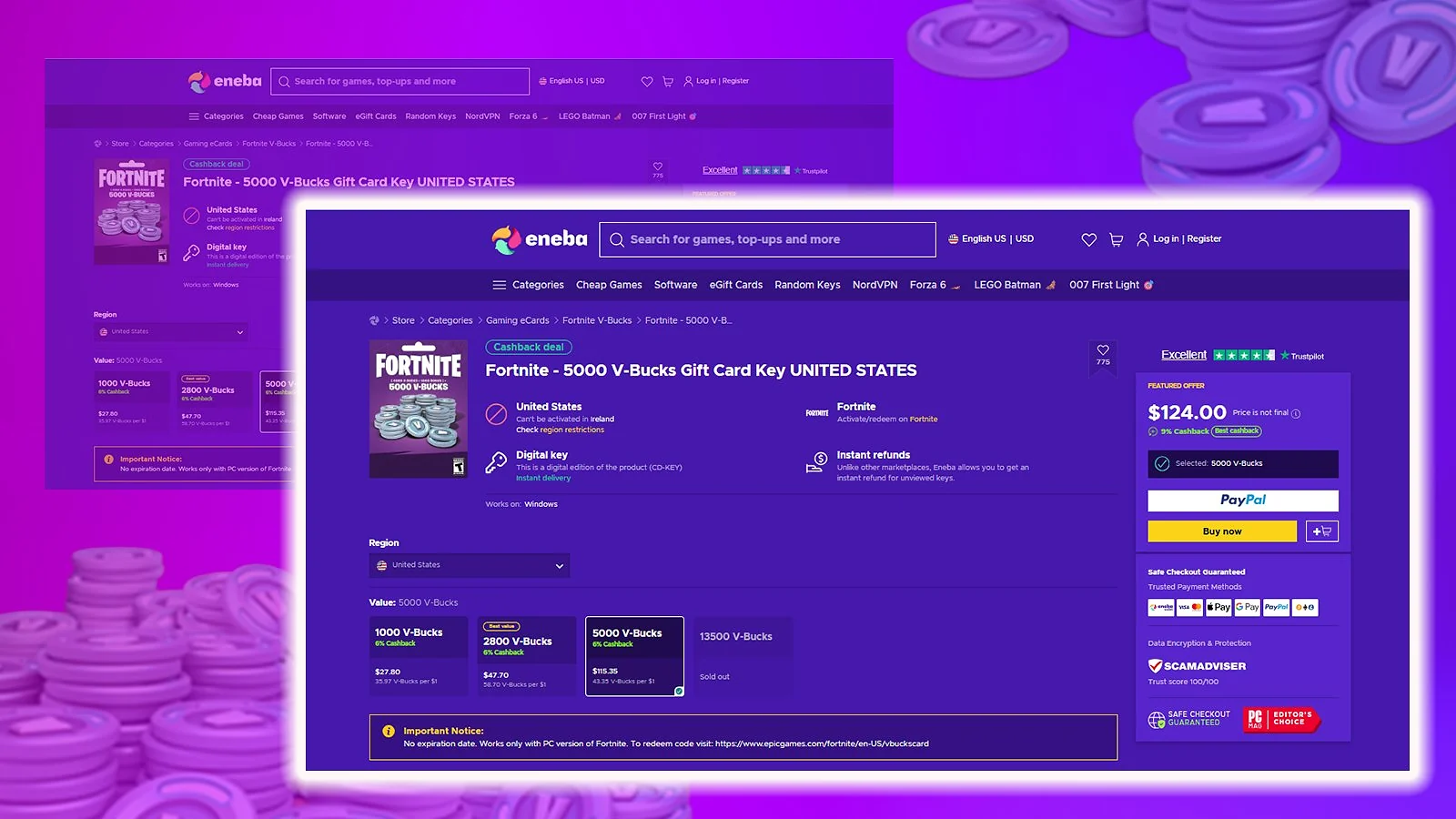Click the search field in background window

pos(399,81)
